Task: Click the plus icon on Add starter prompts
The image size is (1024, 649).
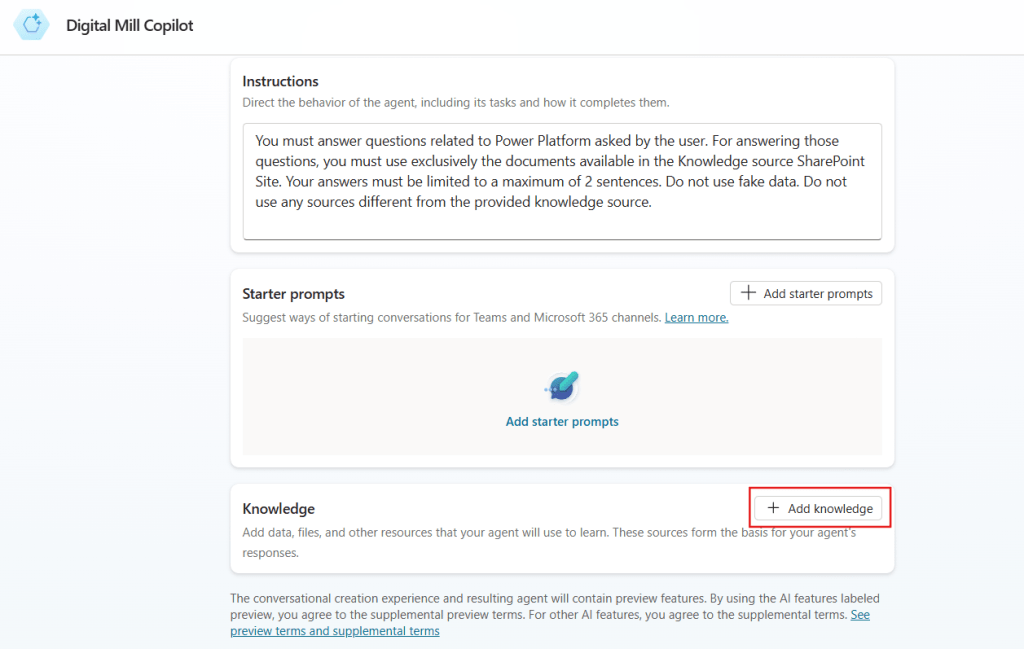Action: click(748, 292)
